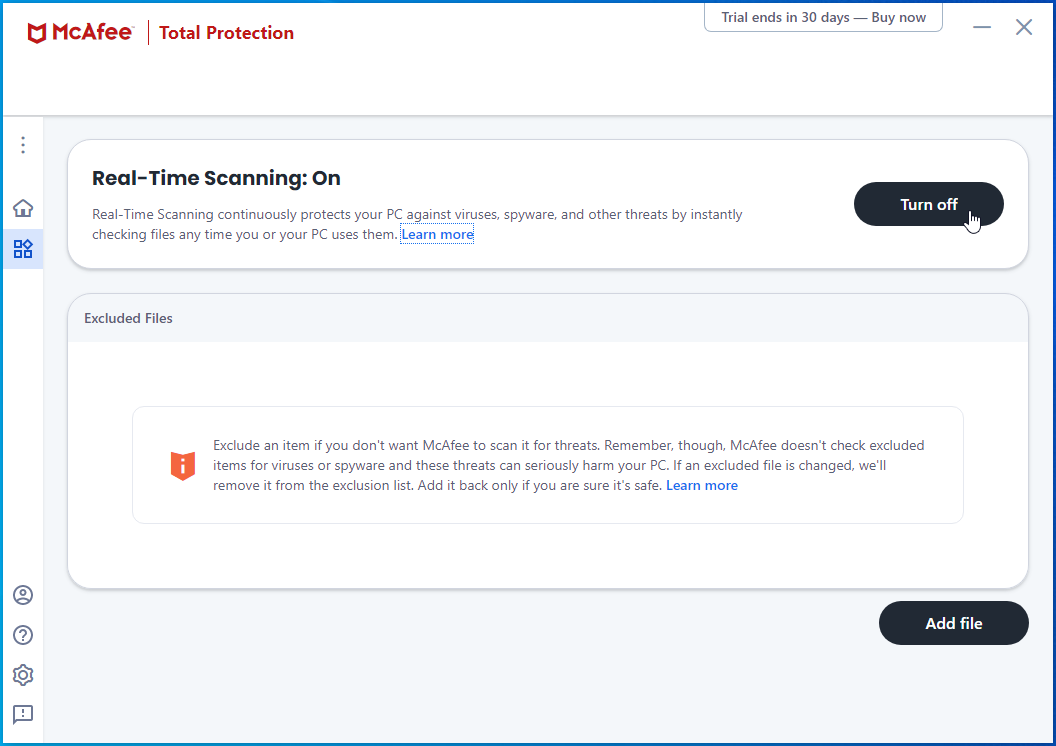Screen dimensions: 1056x746
Task: Click the Add file button
Action: click(953, 623)
